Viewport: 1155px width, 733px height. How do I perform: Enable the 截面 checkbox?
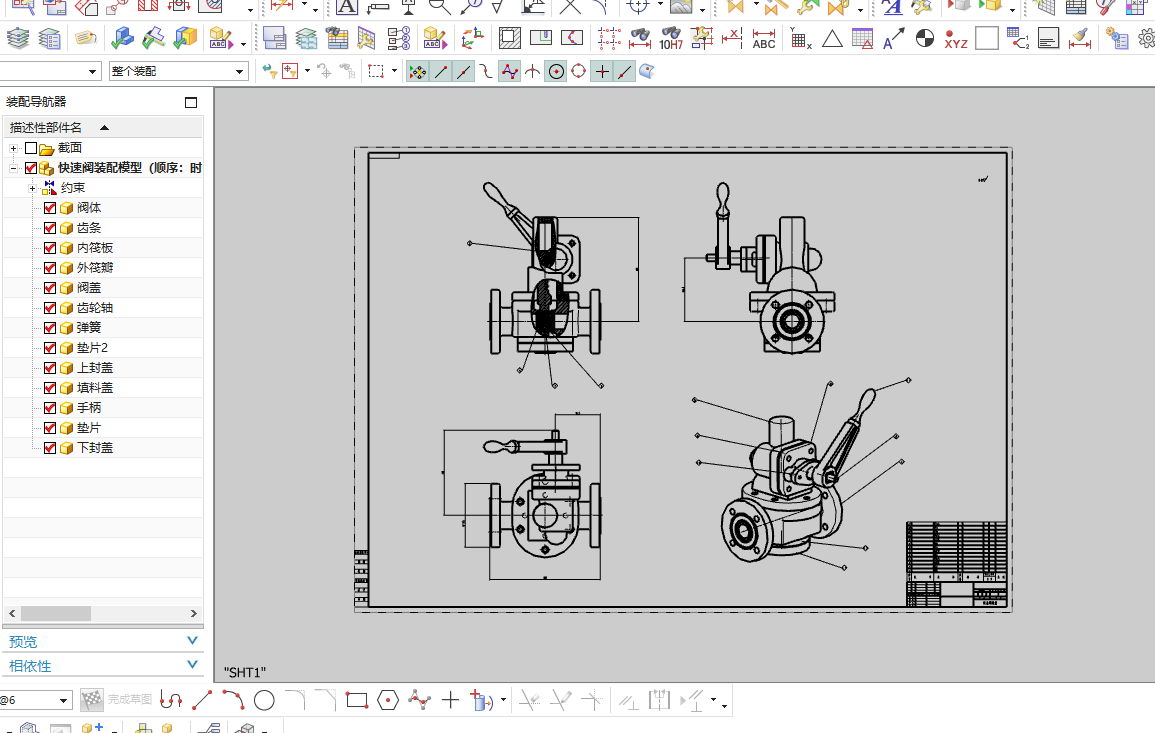point(30,148)
